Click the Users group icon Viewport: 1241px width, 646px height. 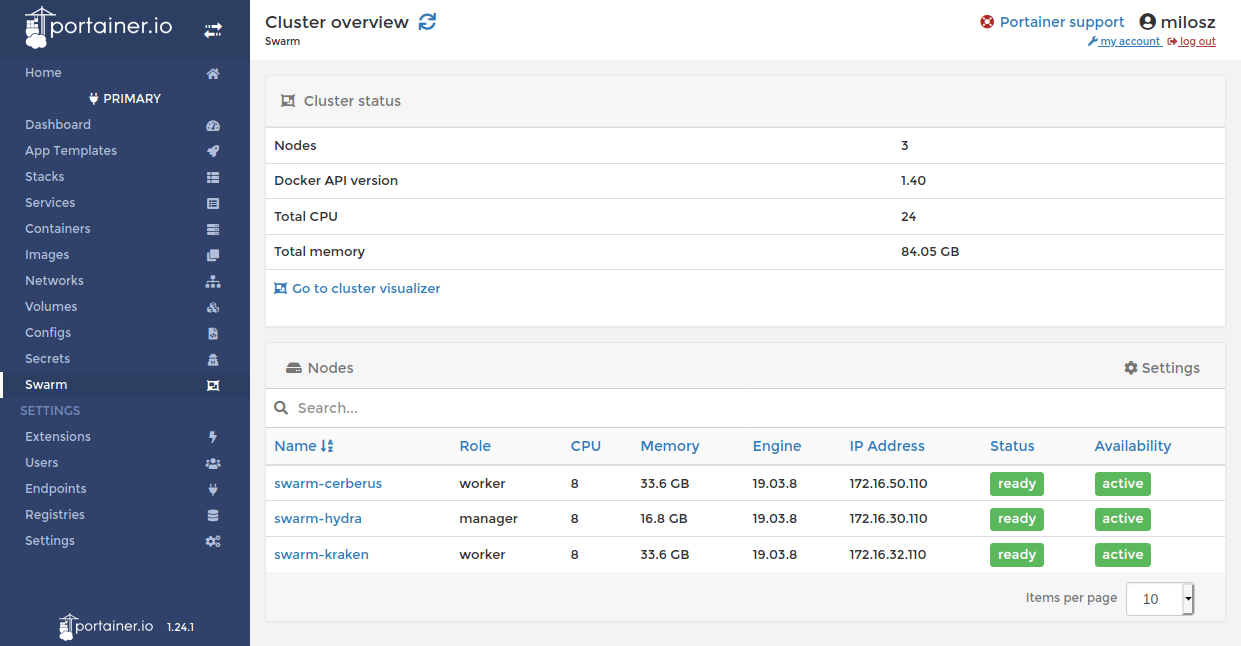(x=213, y=464)
